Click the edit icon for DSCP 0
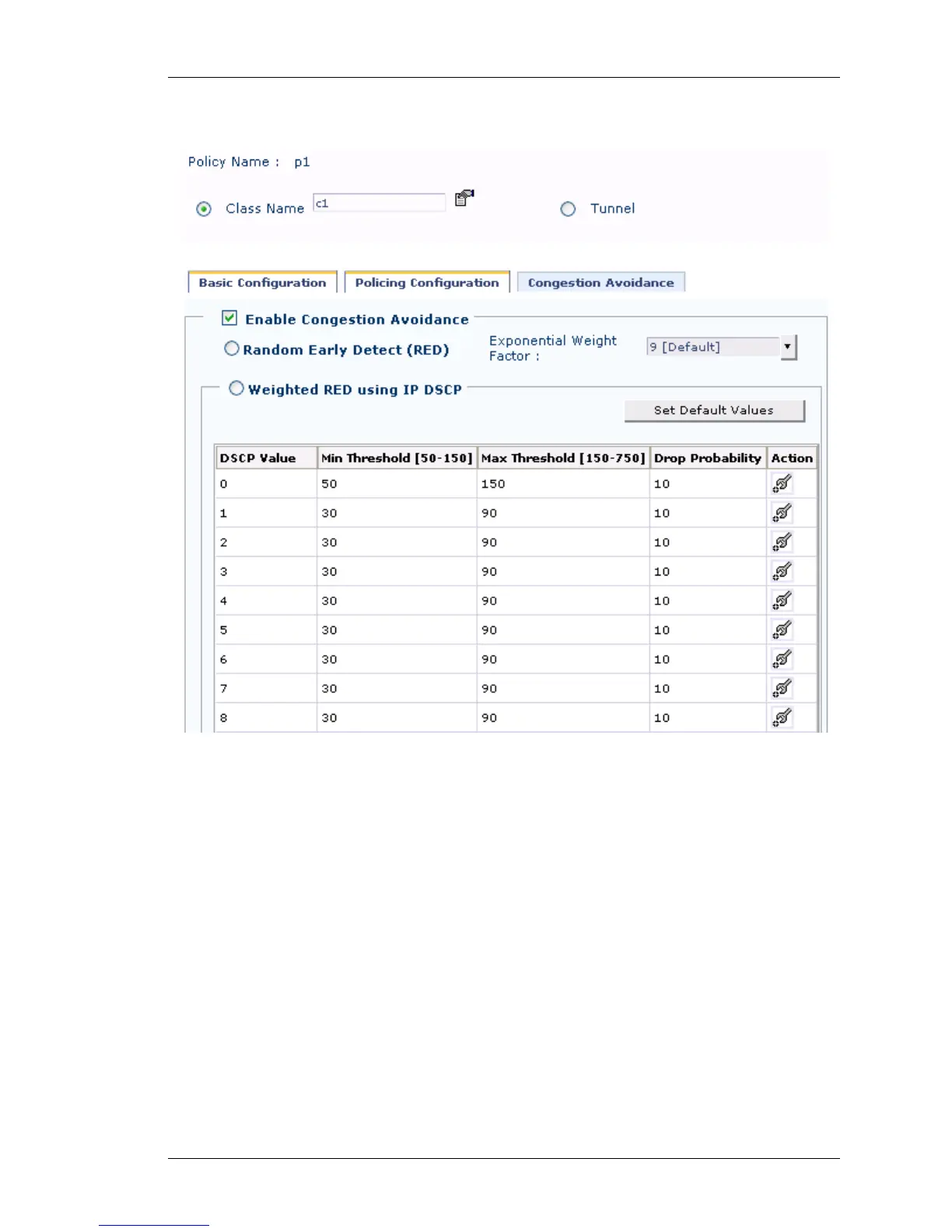The height and width of the screenshot is (1232, 952). pos(782,484)
